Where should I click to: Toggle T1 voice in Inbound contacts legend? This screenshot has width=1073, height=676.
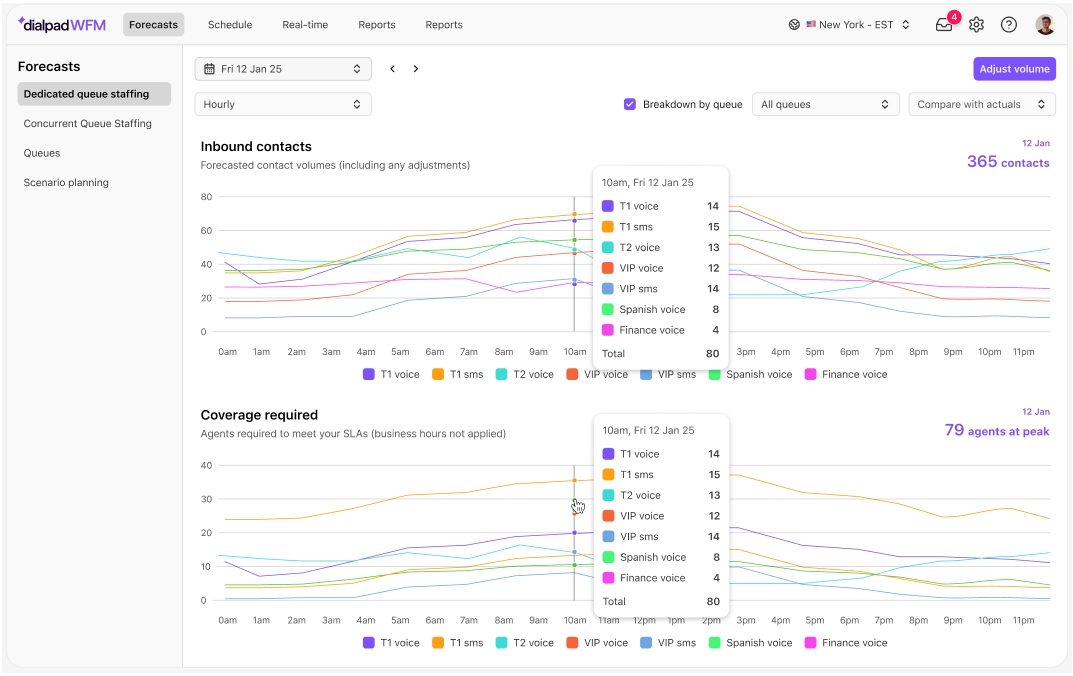[391, 374]
